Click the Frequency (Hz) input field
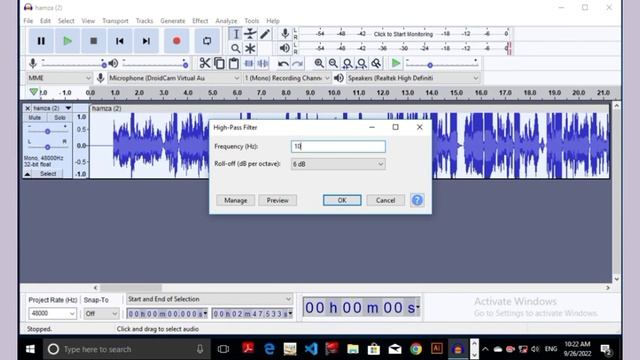This screenshot has height=360, width=640. tap(338, 147)
